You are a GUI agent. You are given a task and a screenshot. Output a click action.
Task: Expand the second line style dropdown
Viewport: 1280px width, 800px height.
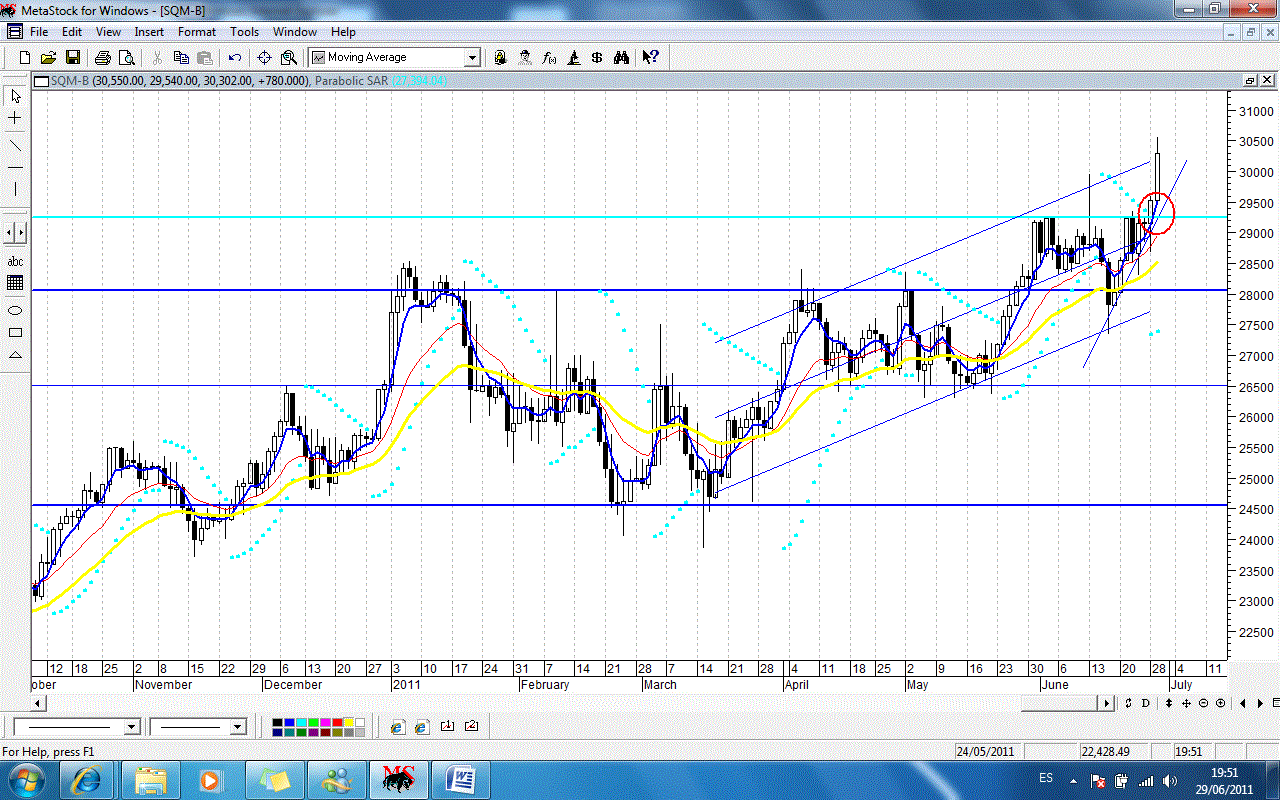237,727
